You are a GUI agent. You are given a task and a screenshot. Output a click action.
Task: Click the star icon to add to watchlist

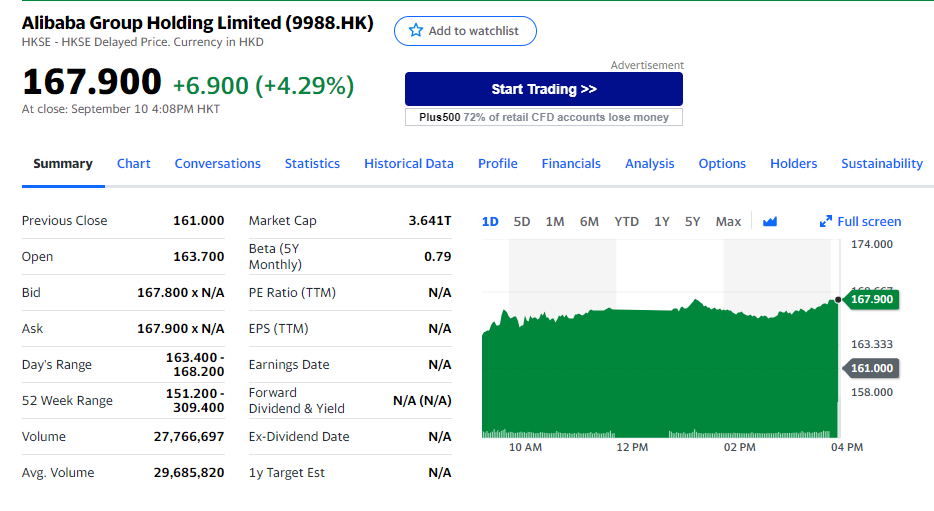[x=416, y=31]
